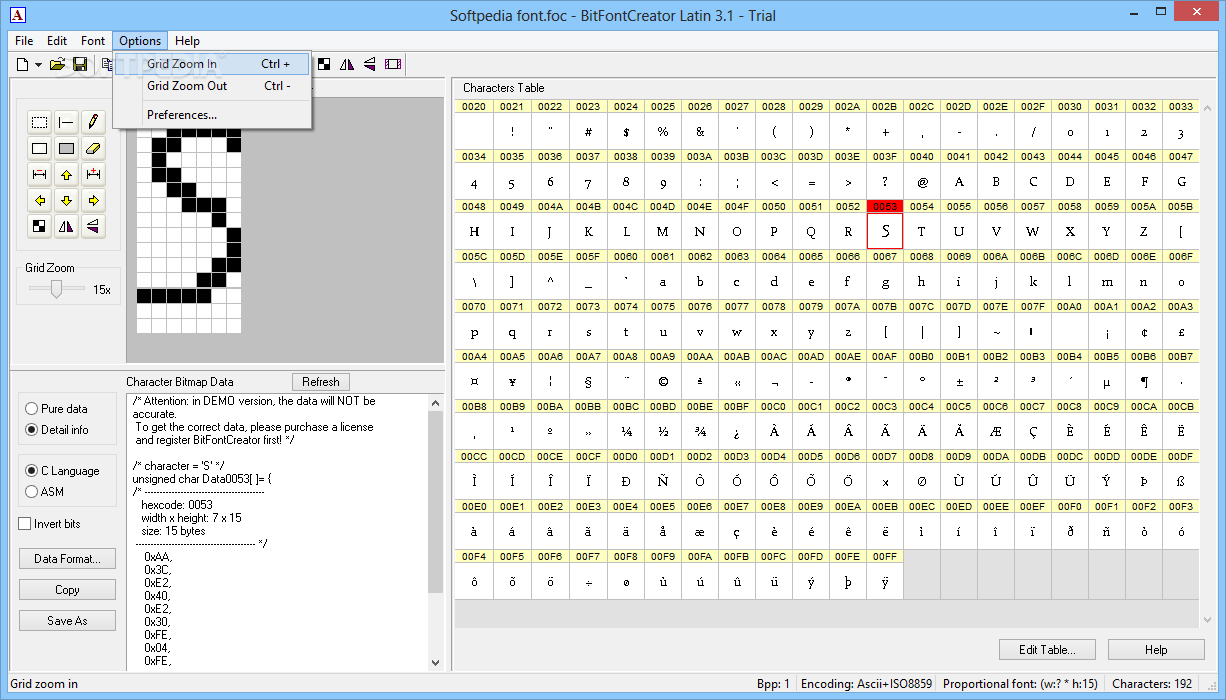1226x700 pixels.
Task: Click scroll up arrow of bitmap data
Action: 435,402
